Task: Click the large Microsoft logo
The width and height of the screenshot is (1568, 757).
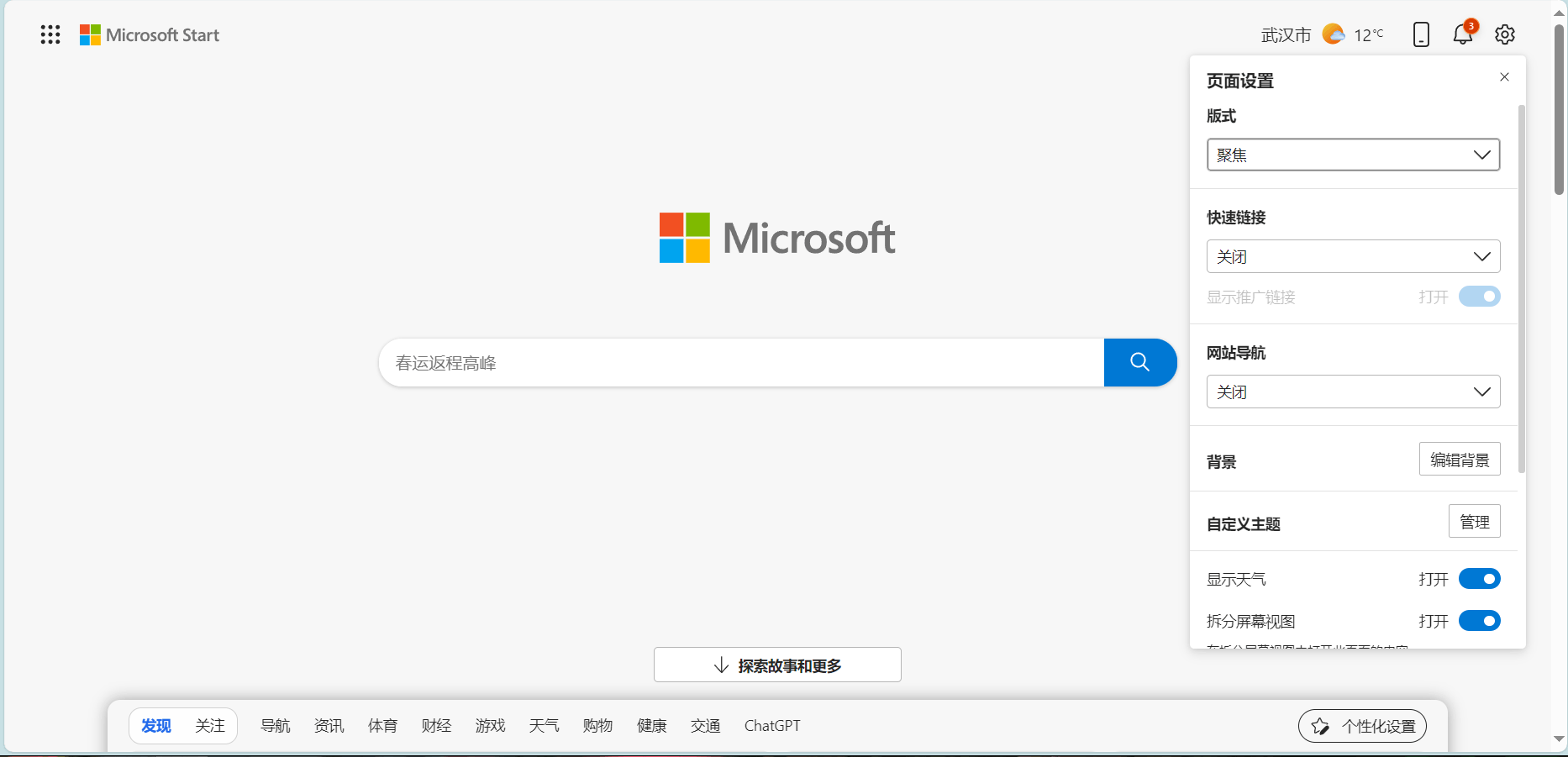Action: pos(777,238)
